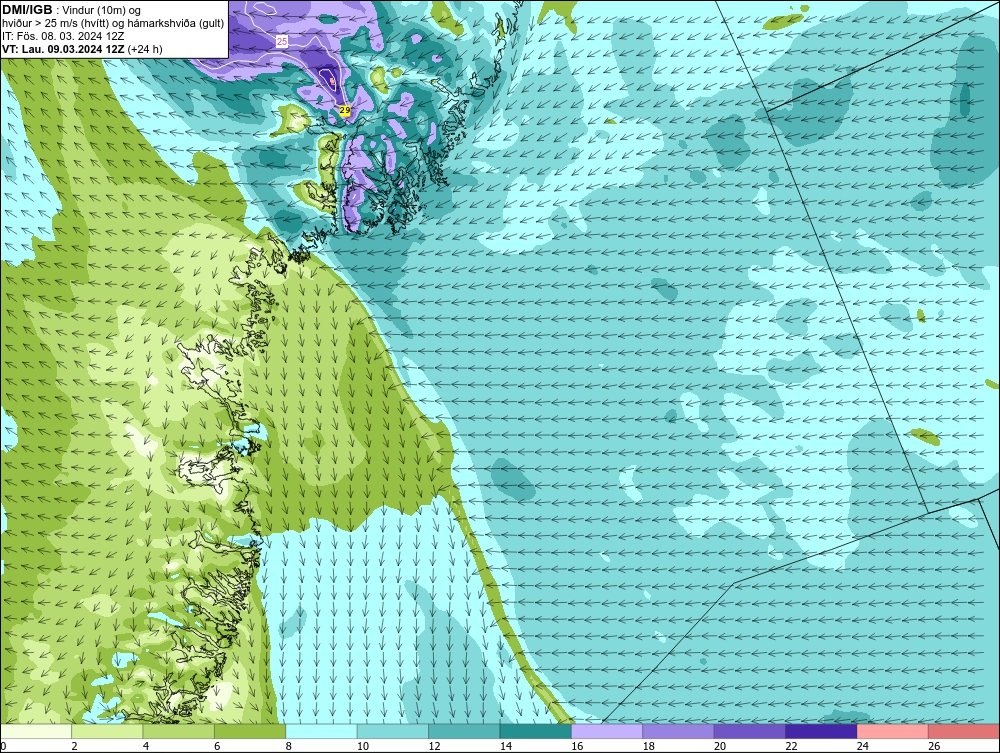Click the 2–4 m/s light green swatch
This screenshot has height=753, width=1000.
pyautogui.click(x=107, y=731)
